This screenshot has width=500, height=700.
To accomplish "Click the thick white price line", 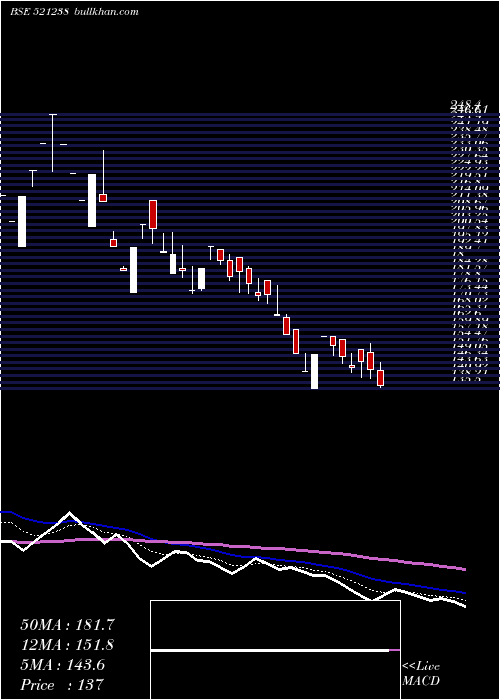I will 232,573.
